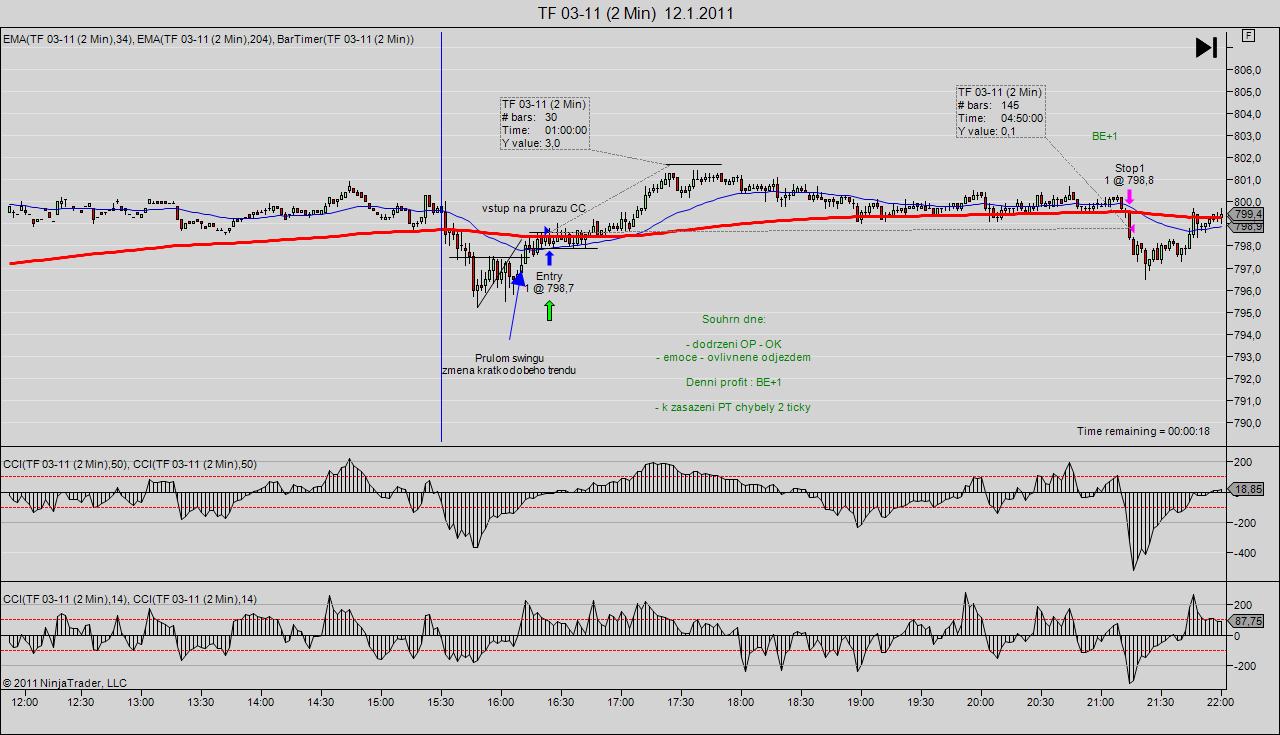Click the 12:00 time axis label

pyautogui.click(x=24, y=702)
